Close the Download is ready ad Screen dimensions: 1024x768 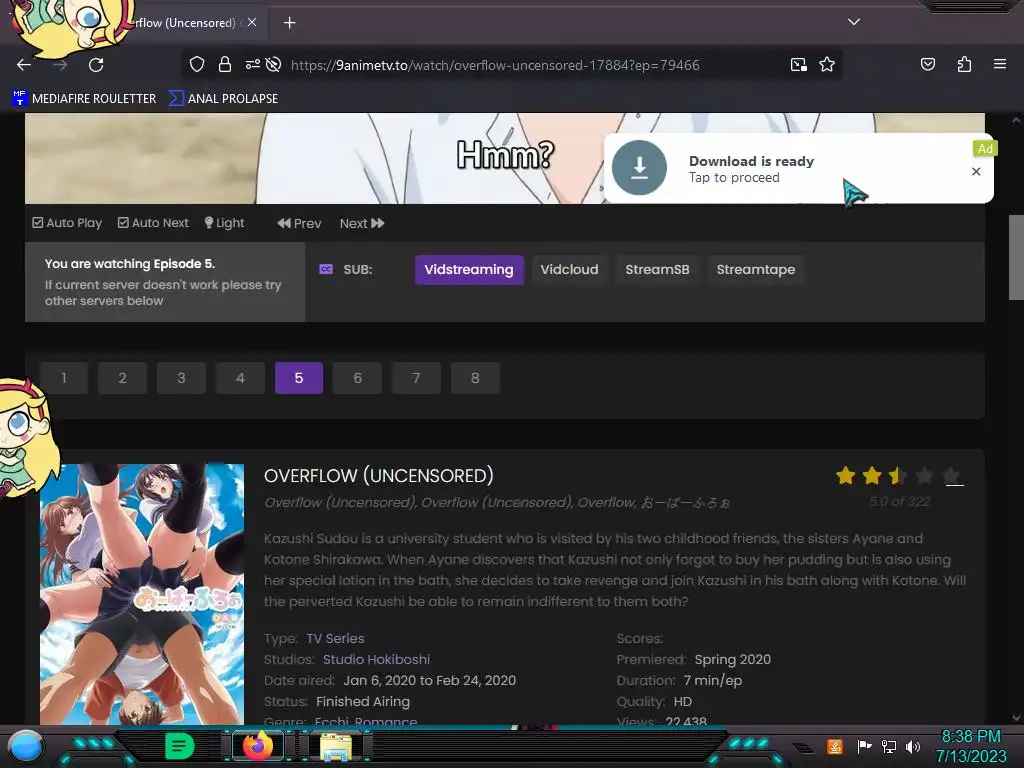[976, 172]
